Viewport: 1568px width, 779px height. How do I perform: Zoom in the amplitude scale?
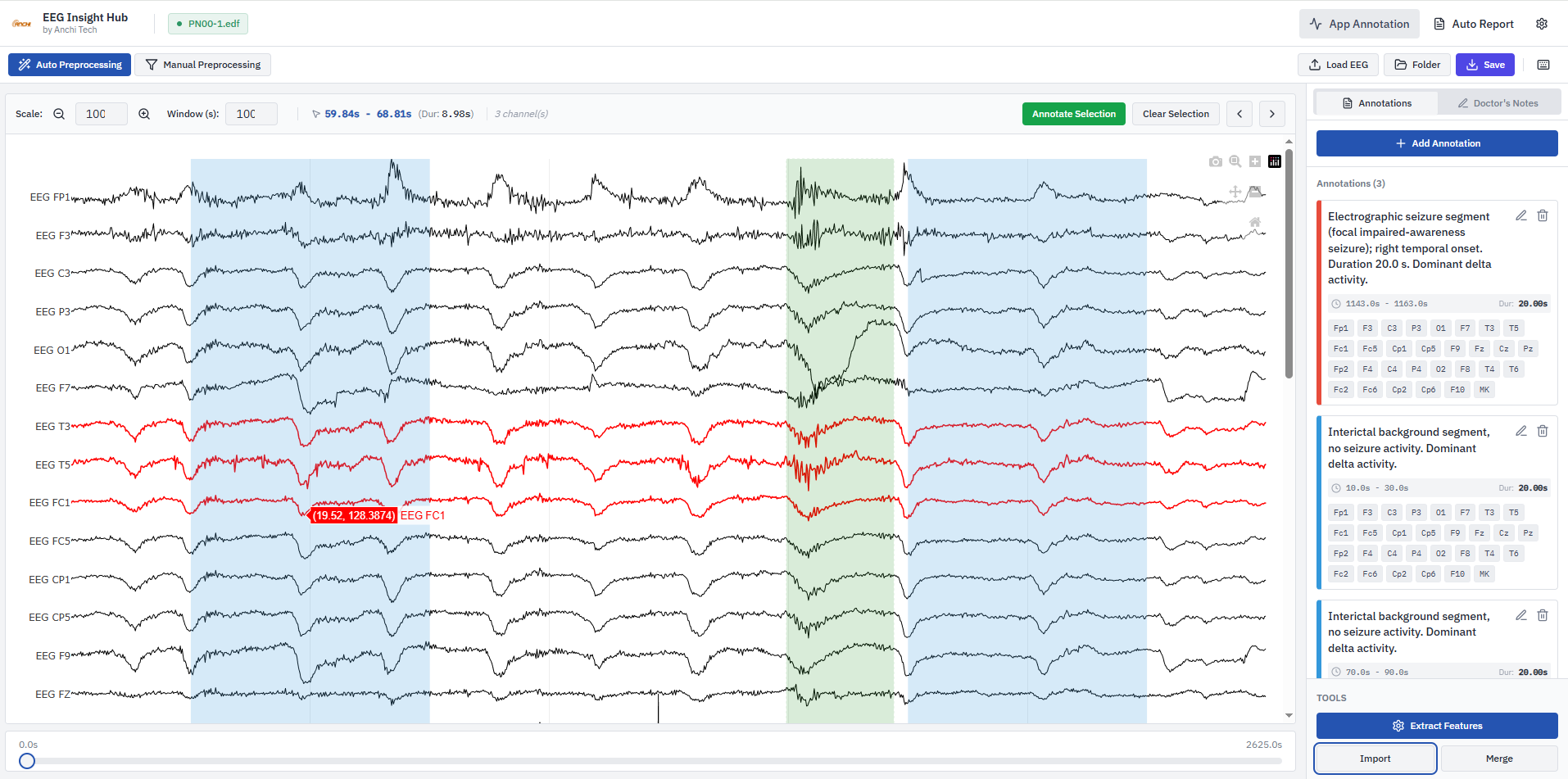pos(144,114)
